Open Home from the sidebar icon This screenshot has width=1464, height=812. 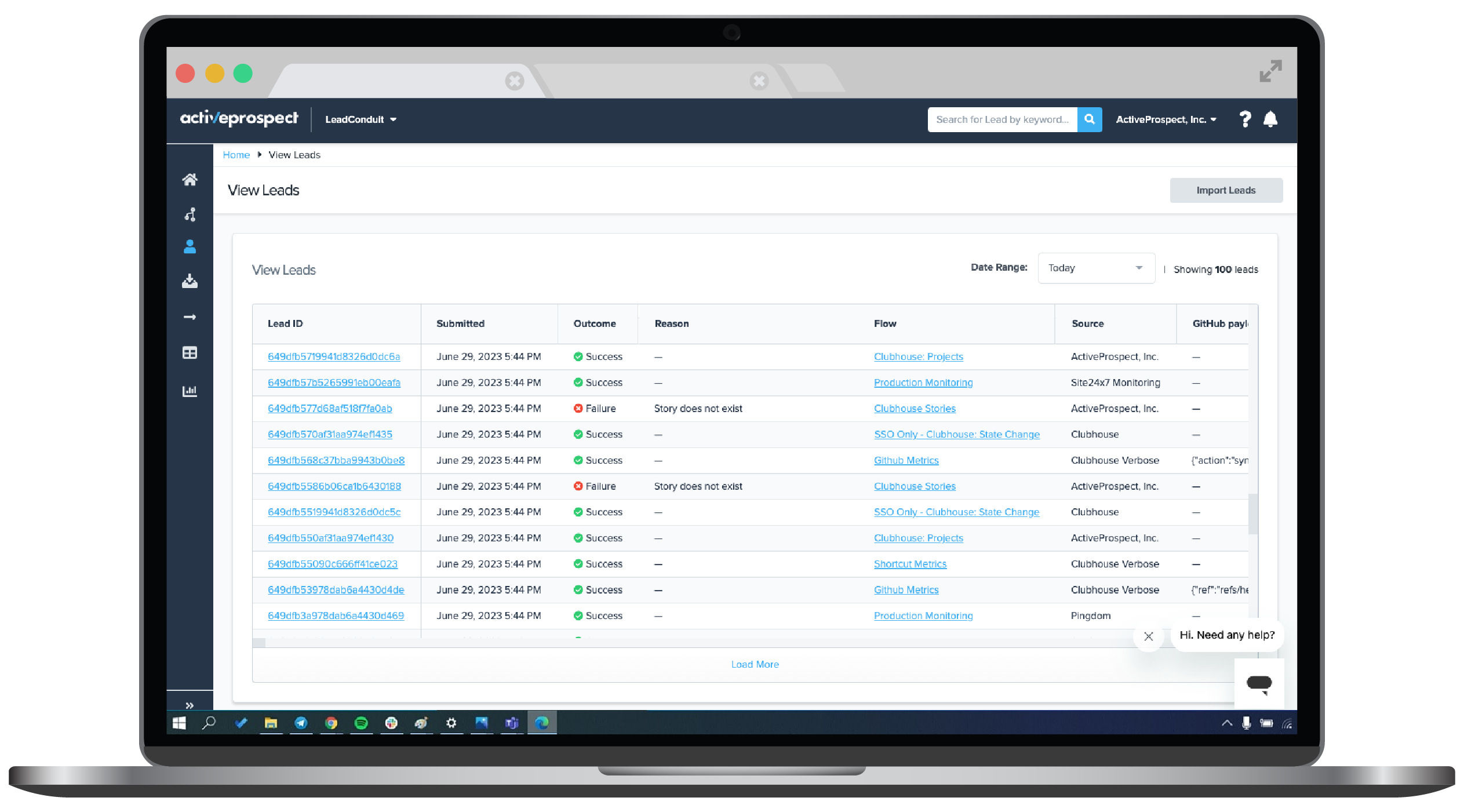[190, 180]
